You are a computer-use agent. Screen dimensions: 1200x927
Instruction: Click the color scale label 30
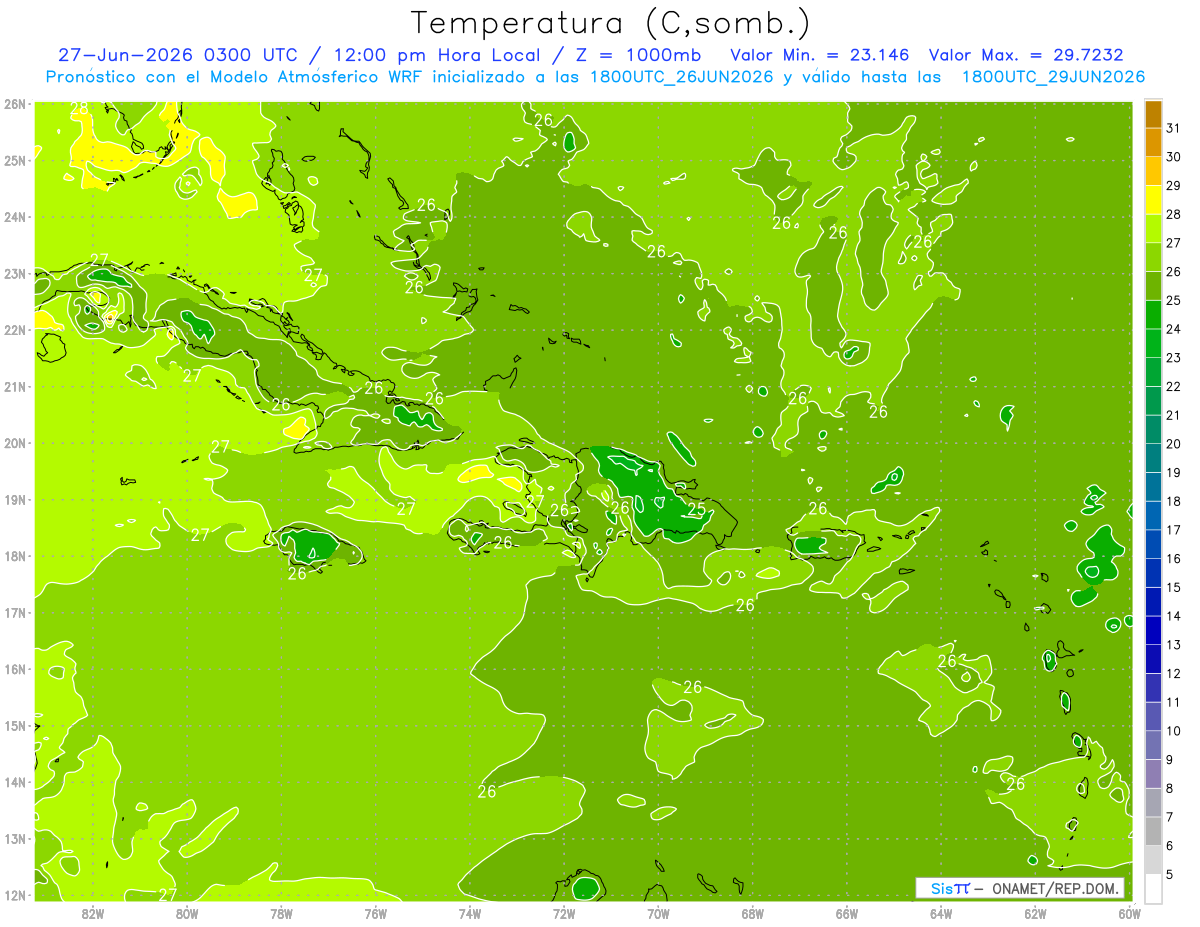click(1173, 157)
